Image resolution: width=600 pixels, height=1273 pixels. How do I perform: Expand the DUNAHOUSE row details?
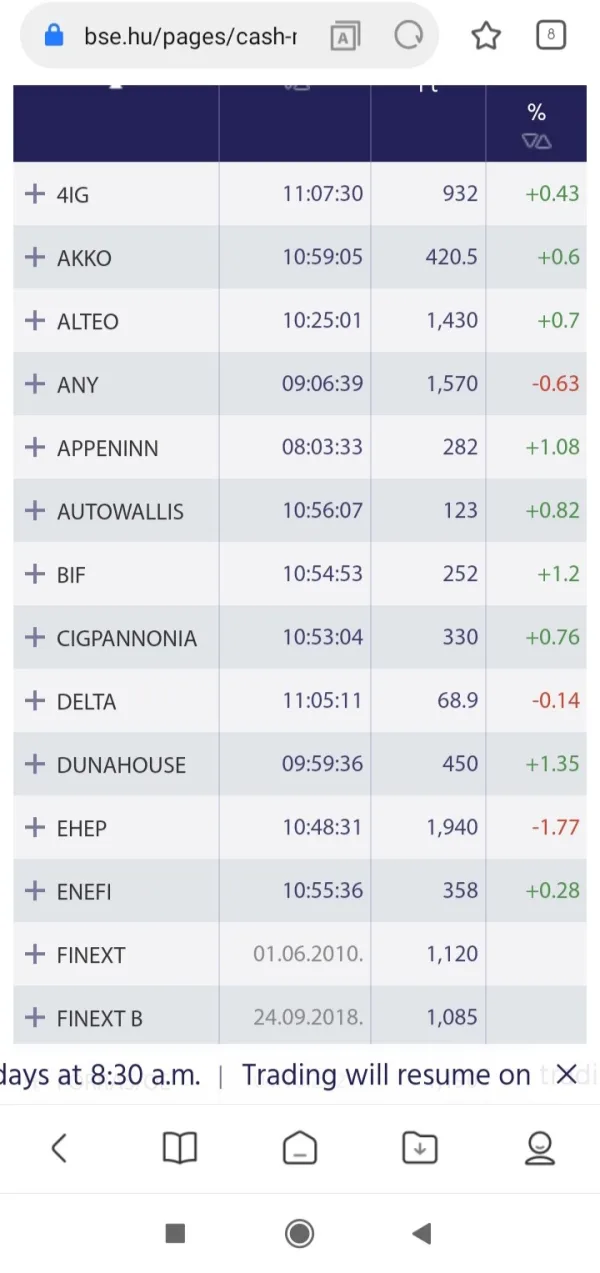click(35, 765)
